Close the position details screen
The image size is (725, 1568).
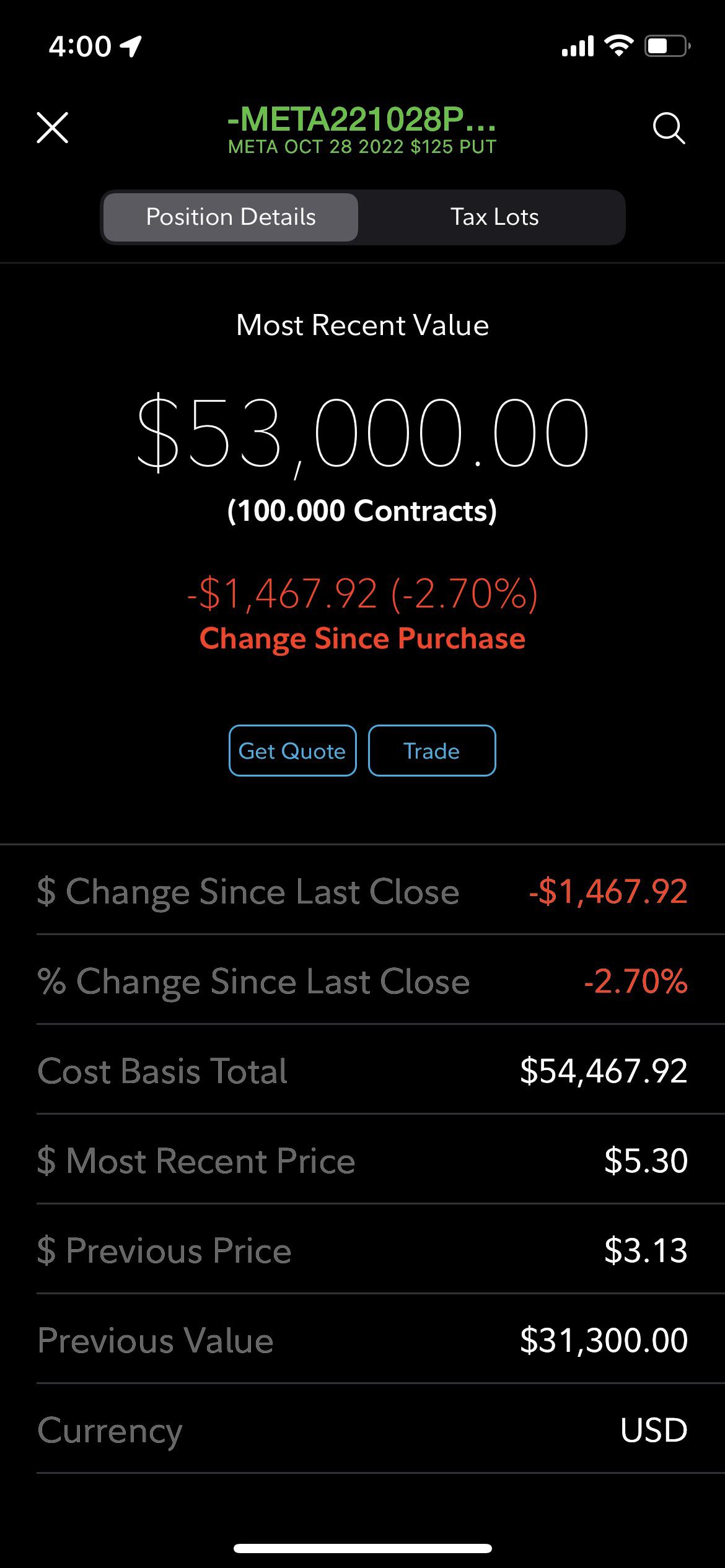pyautogui.click(x=53, y=128)
